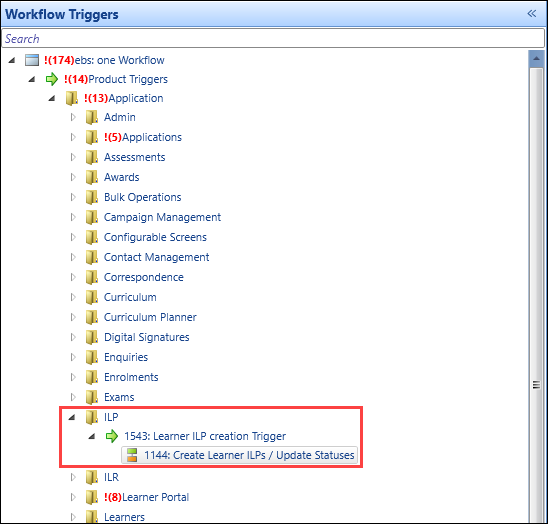Expand the Assessments folder

coord(73,157)
